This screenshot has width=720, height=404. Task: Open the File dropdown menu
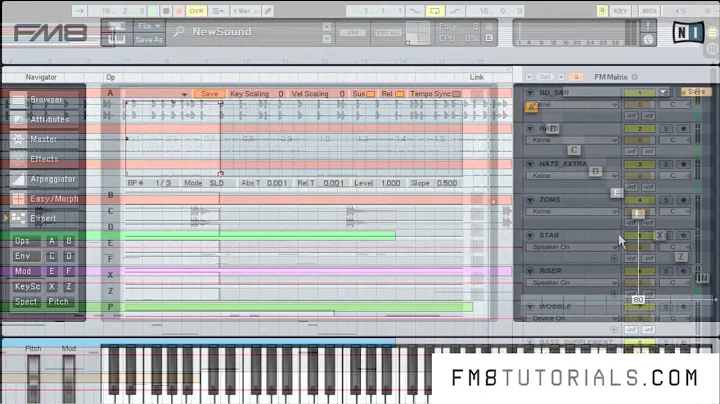click(149, 26)
